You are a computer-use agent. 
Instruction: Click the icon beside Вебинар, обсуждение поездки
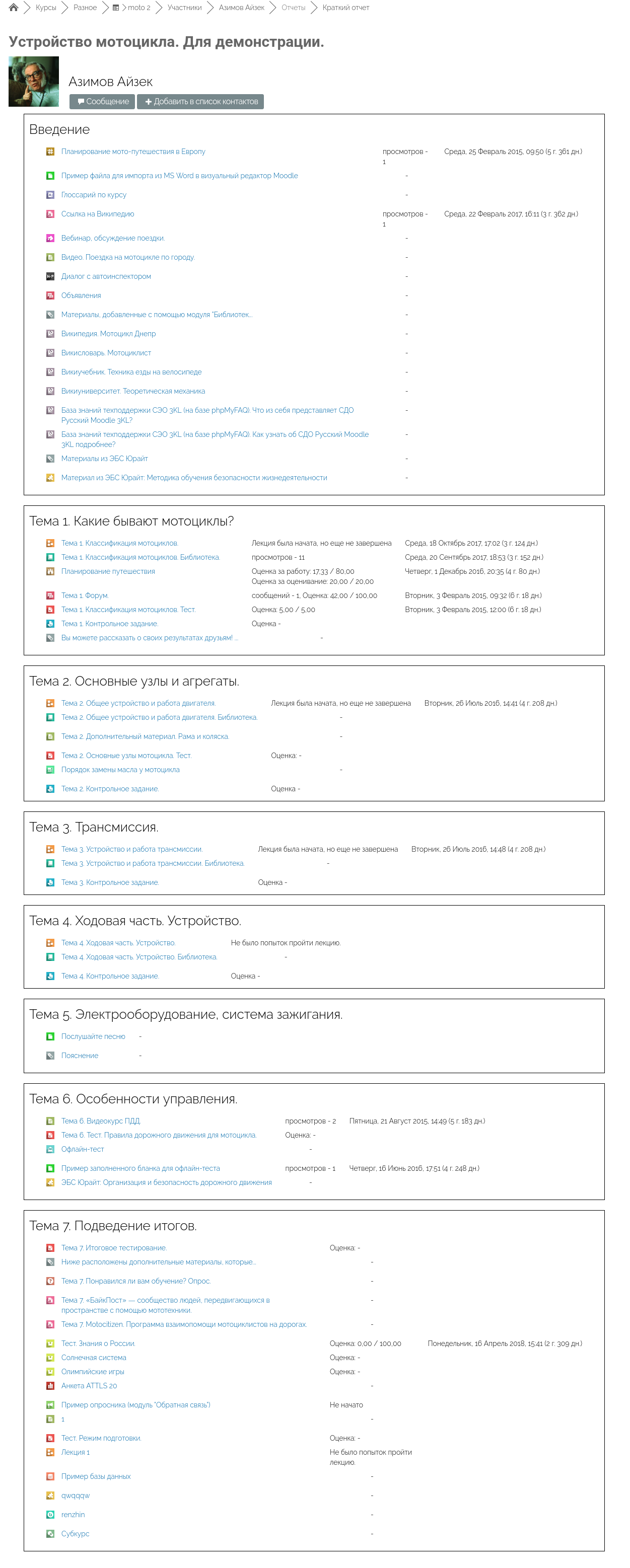[x=50, y=238]
